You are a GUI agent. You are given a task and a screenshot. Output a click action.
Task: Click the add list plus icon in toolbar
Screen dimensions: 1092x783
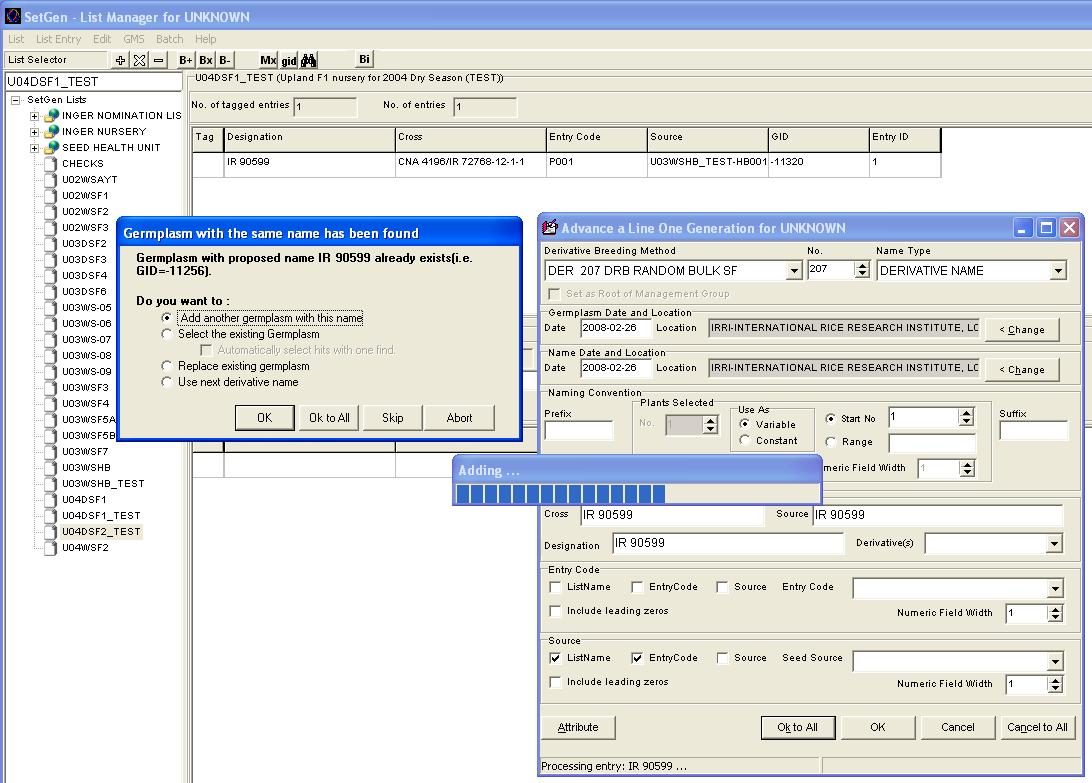coord(120,60)
